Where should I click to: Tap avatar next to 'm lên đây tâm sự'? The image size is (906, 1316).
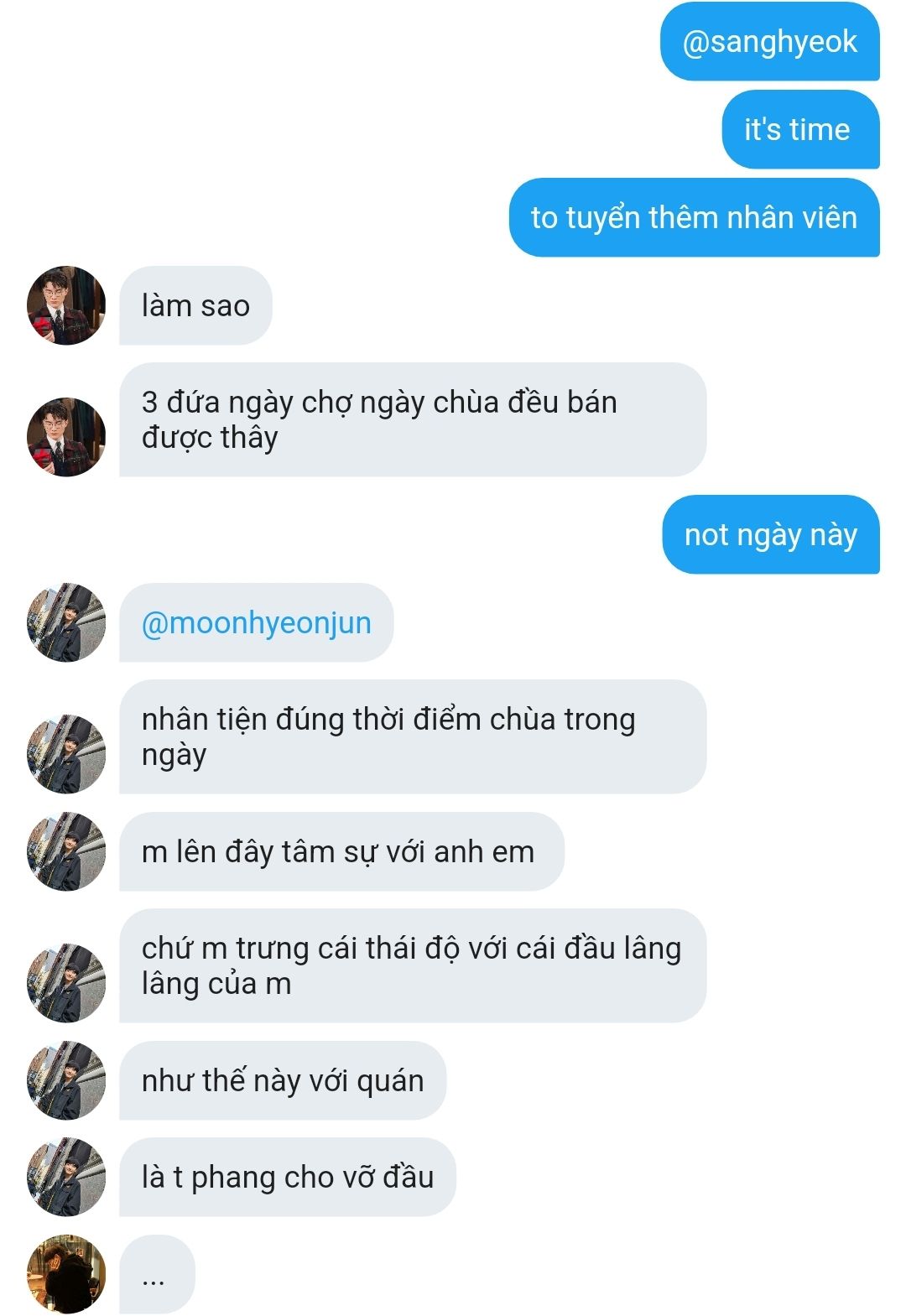tap(66, 851)
